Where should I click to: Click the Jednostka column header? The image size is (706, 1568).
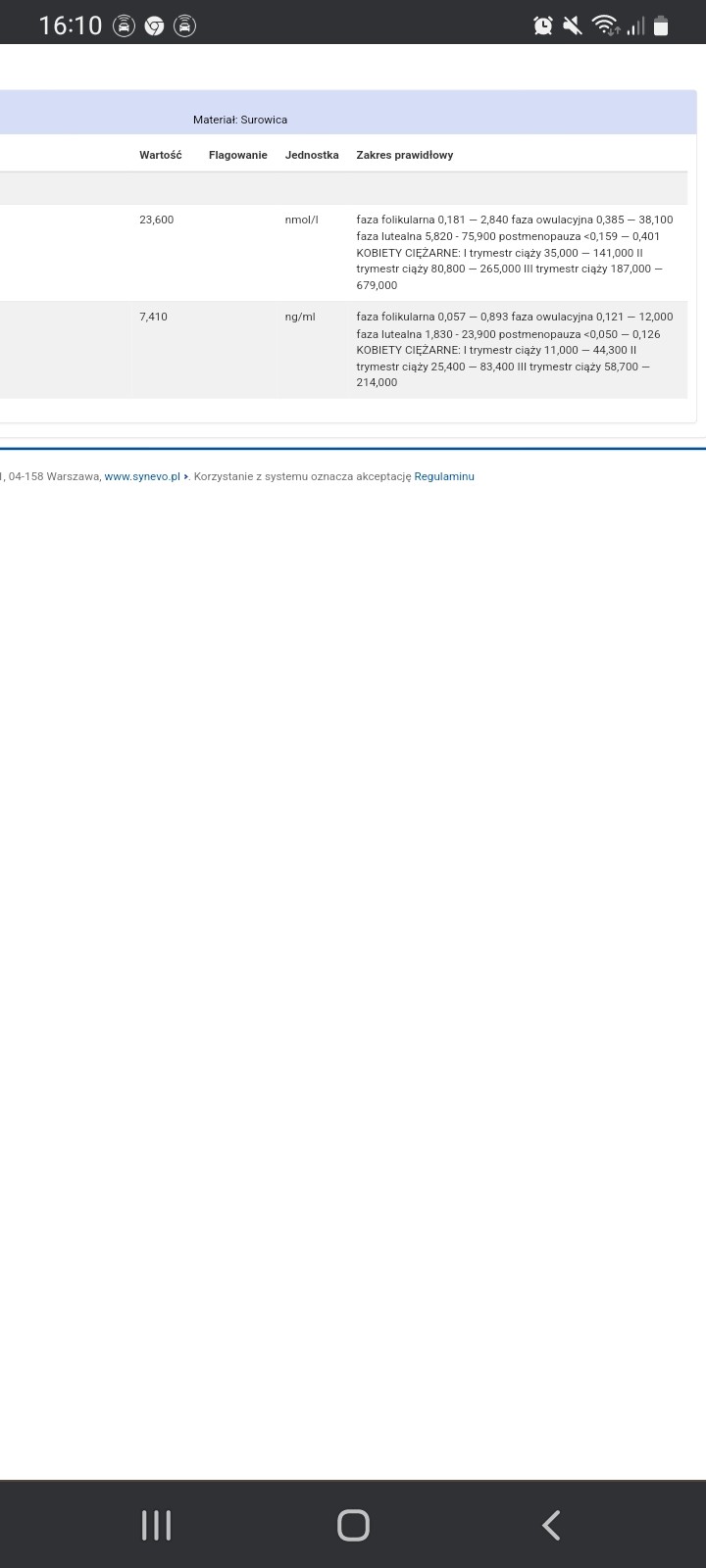[x=312, y=155]
